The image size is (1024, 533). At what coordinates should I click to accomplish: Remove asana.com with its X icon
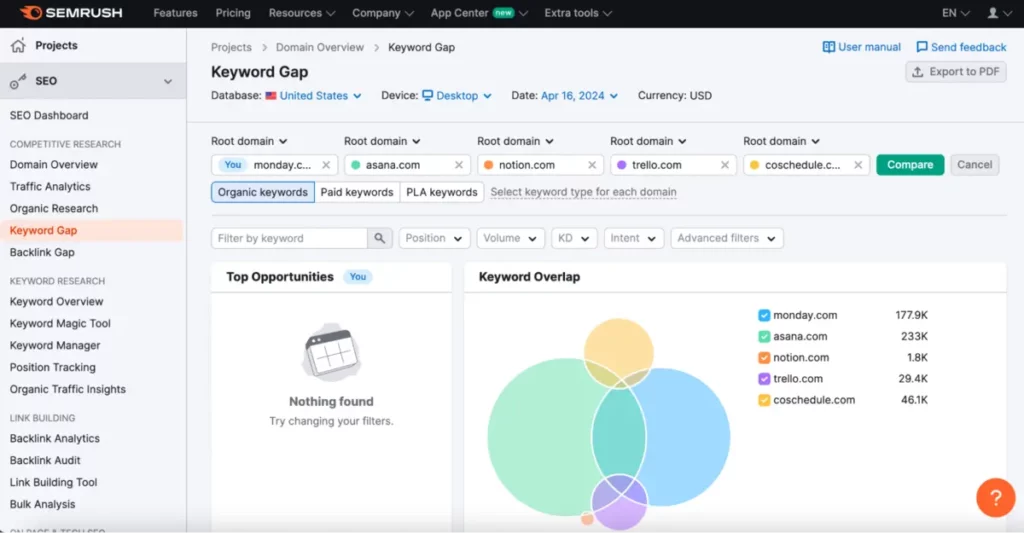459,165
